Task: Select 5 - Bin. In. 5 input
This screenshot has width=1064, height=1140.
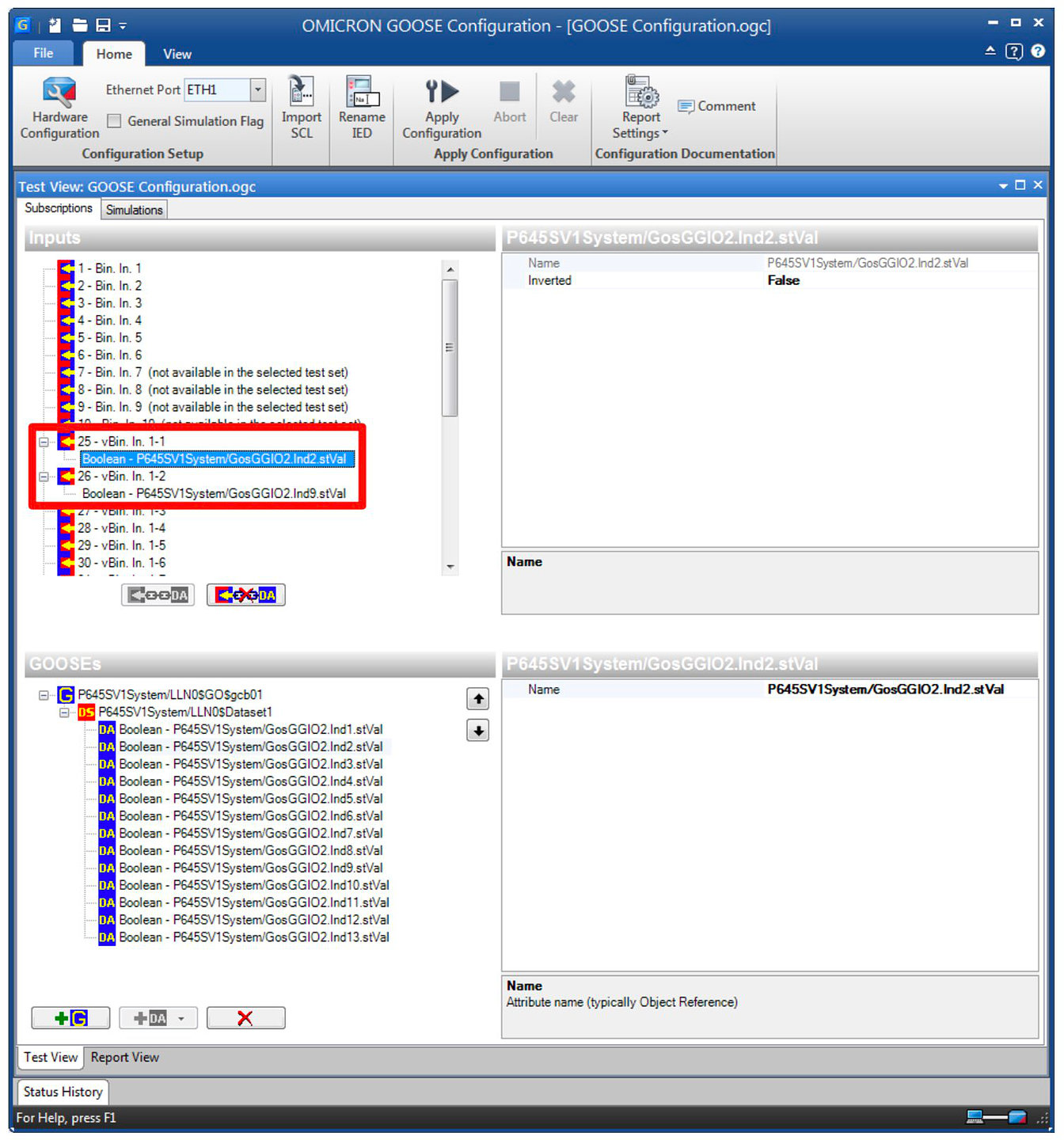Action: tap(109, 338)
